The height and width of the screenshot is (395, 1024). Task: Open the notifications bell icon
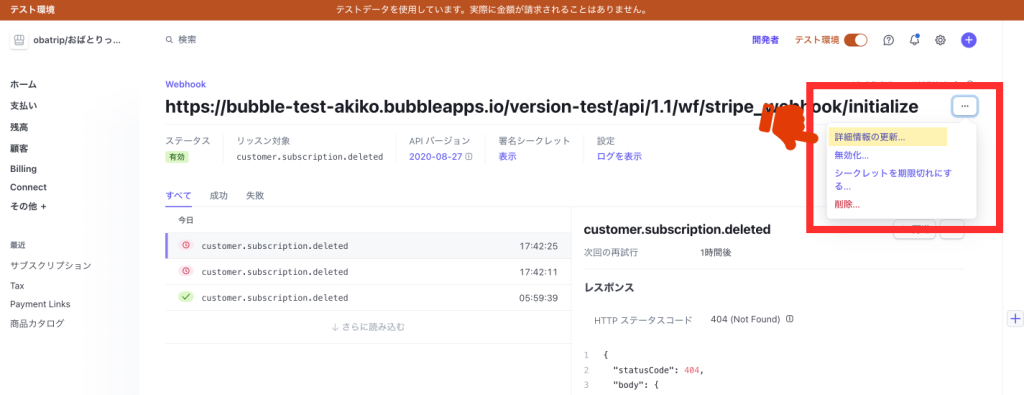(x=915, y=40)
